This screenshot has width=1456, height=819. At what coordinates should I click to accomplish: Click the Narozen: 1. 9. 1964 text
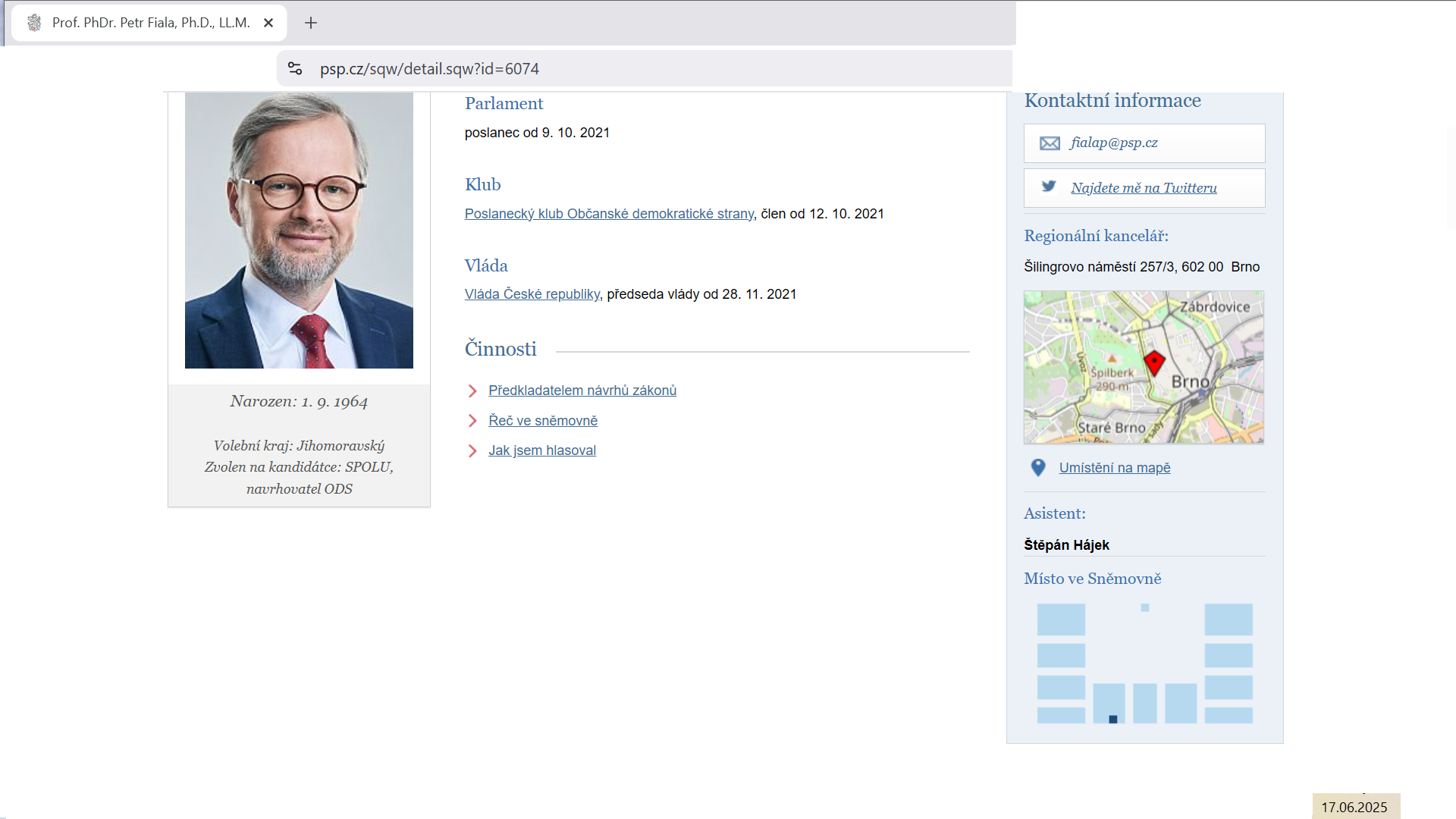(299, 401)
